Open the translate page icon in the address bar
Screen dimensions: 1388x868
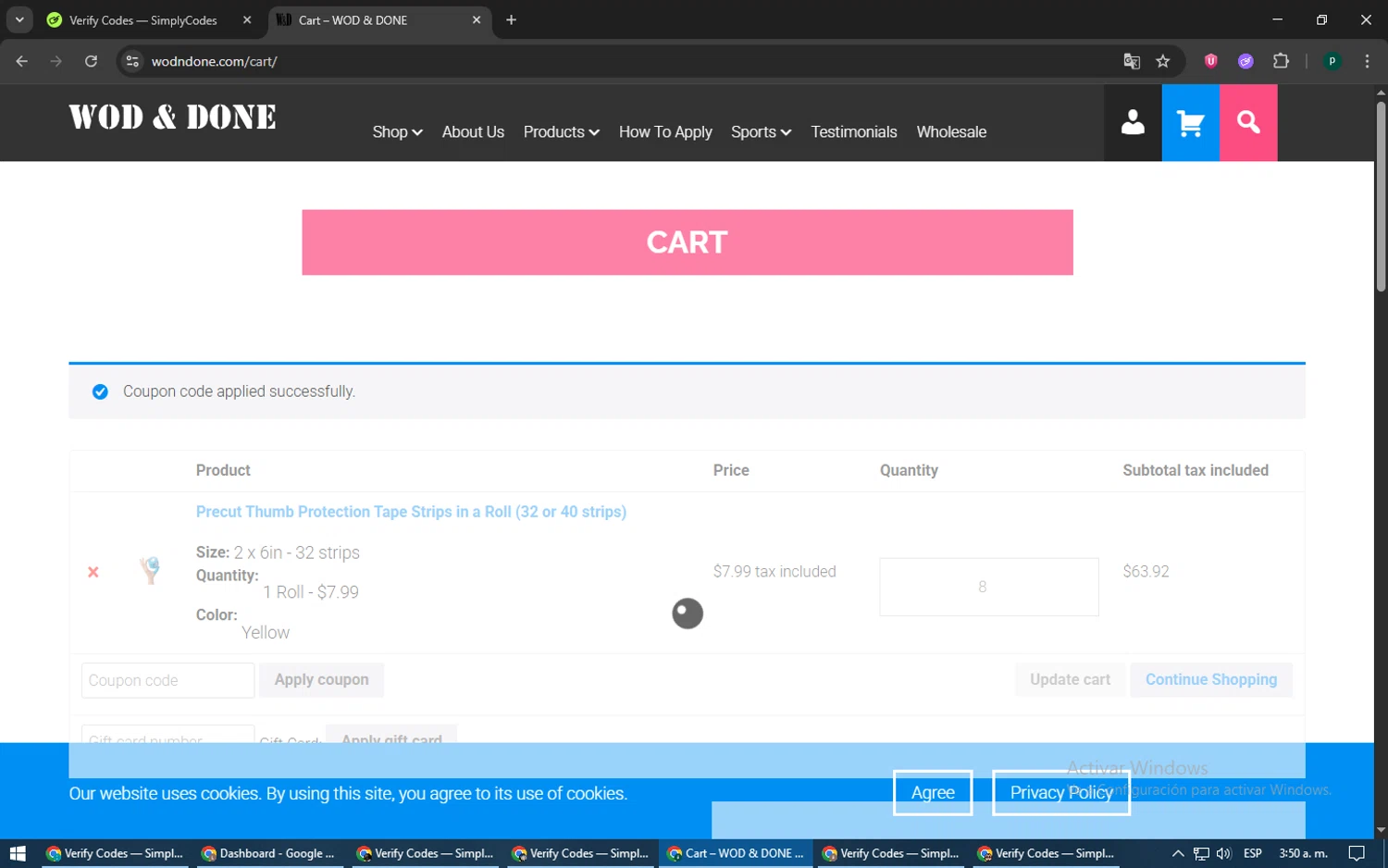coord(1132,61)
